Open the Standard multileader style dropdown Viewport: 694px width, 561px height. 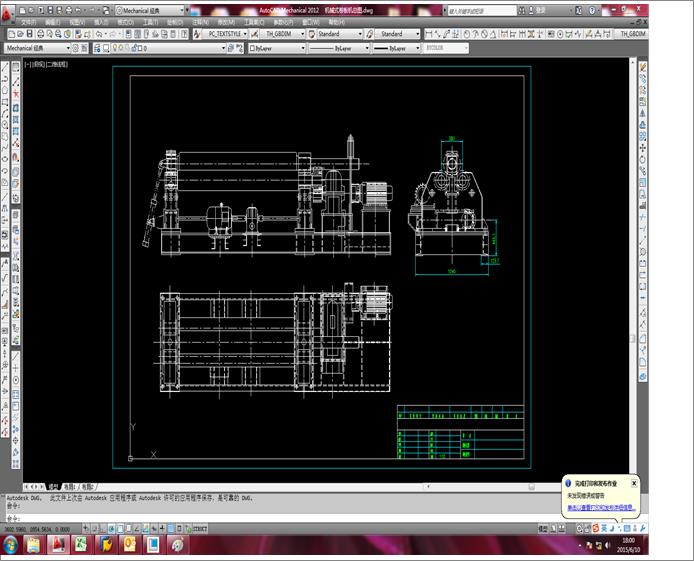[398, 34]
